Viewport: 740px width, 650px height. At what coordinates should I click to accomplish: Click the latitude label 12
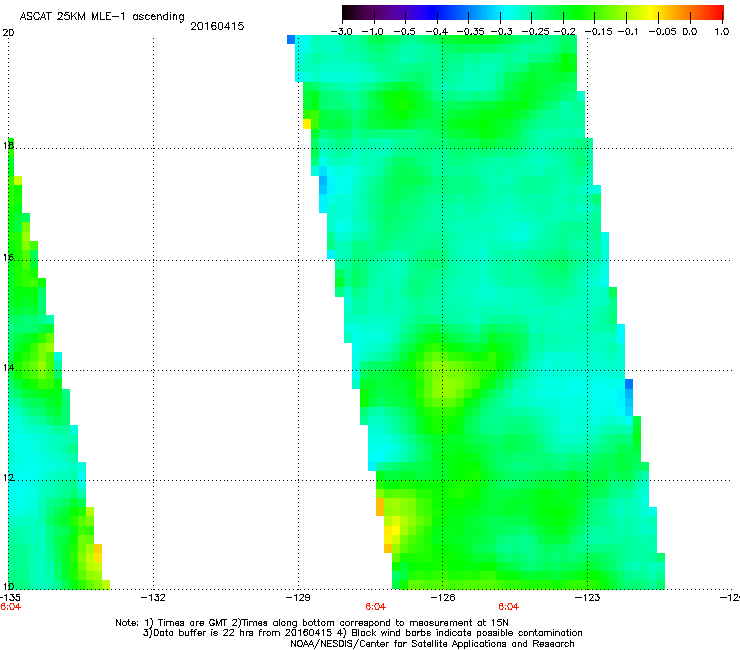[x=8, y=478]
